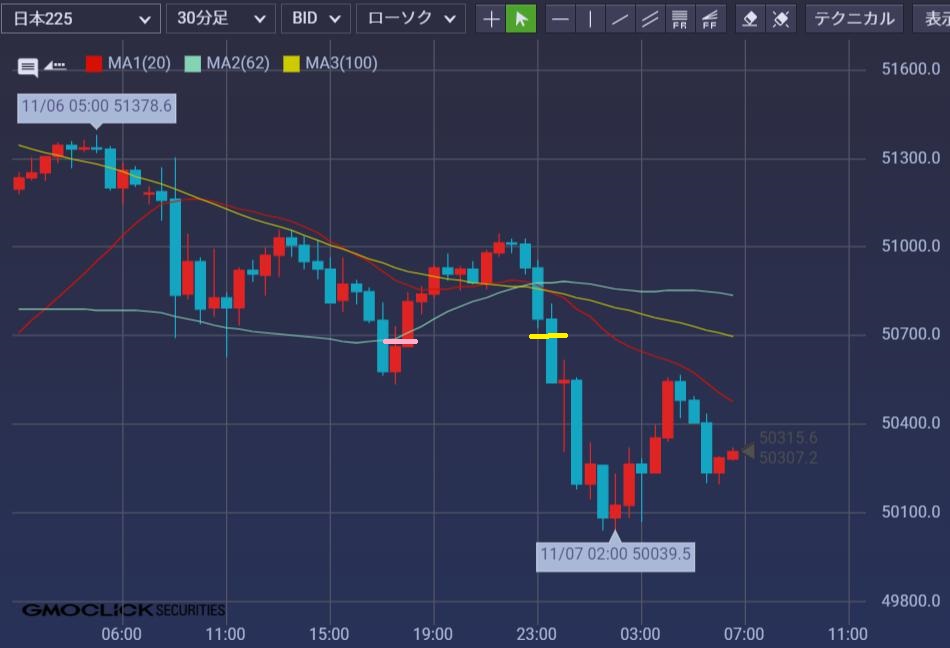Screen dimensions: 950x648
Task: Select the Fibonacci fan FF tool
Action: (x=710, y=19)
